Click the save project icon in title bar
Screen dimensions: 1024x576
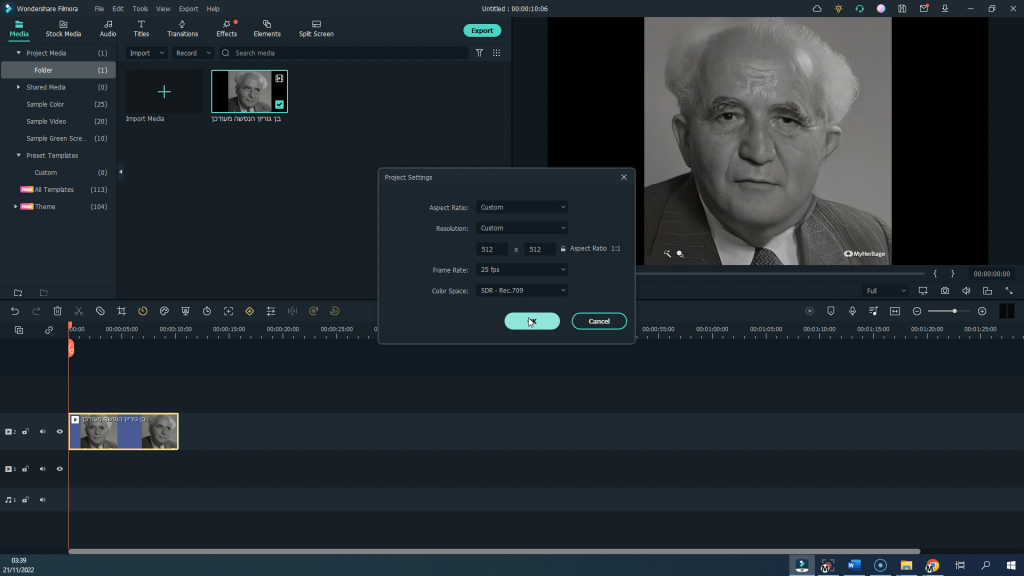(902, 8)
